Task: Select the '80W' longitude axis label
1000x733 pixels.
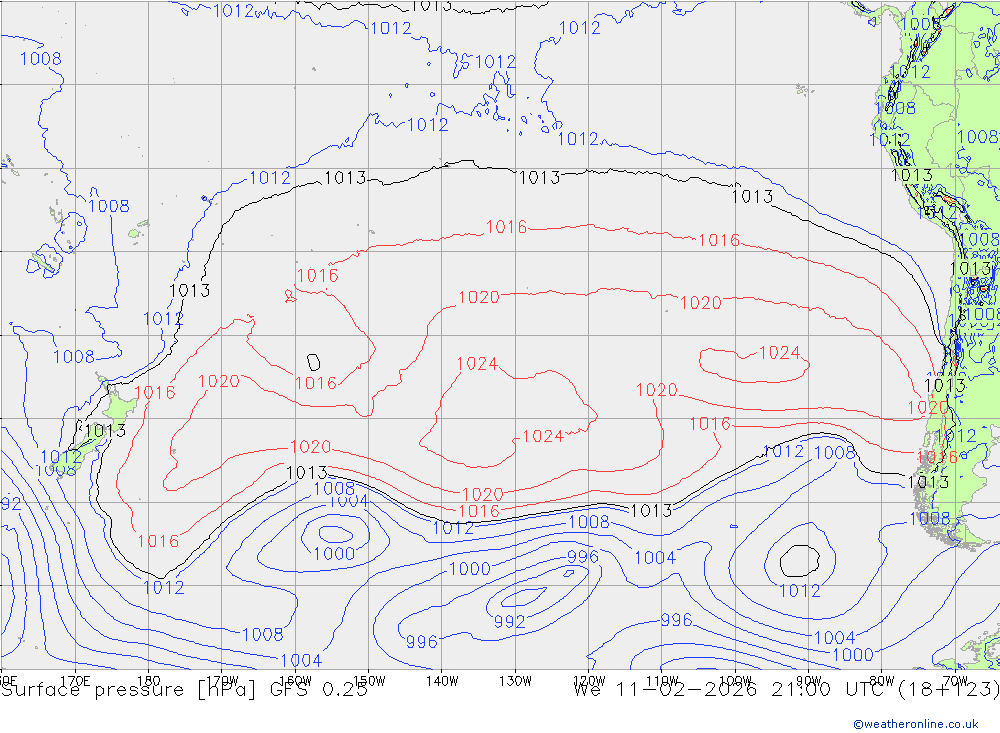Action: point(882,680)
